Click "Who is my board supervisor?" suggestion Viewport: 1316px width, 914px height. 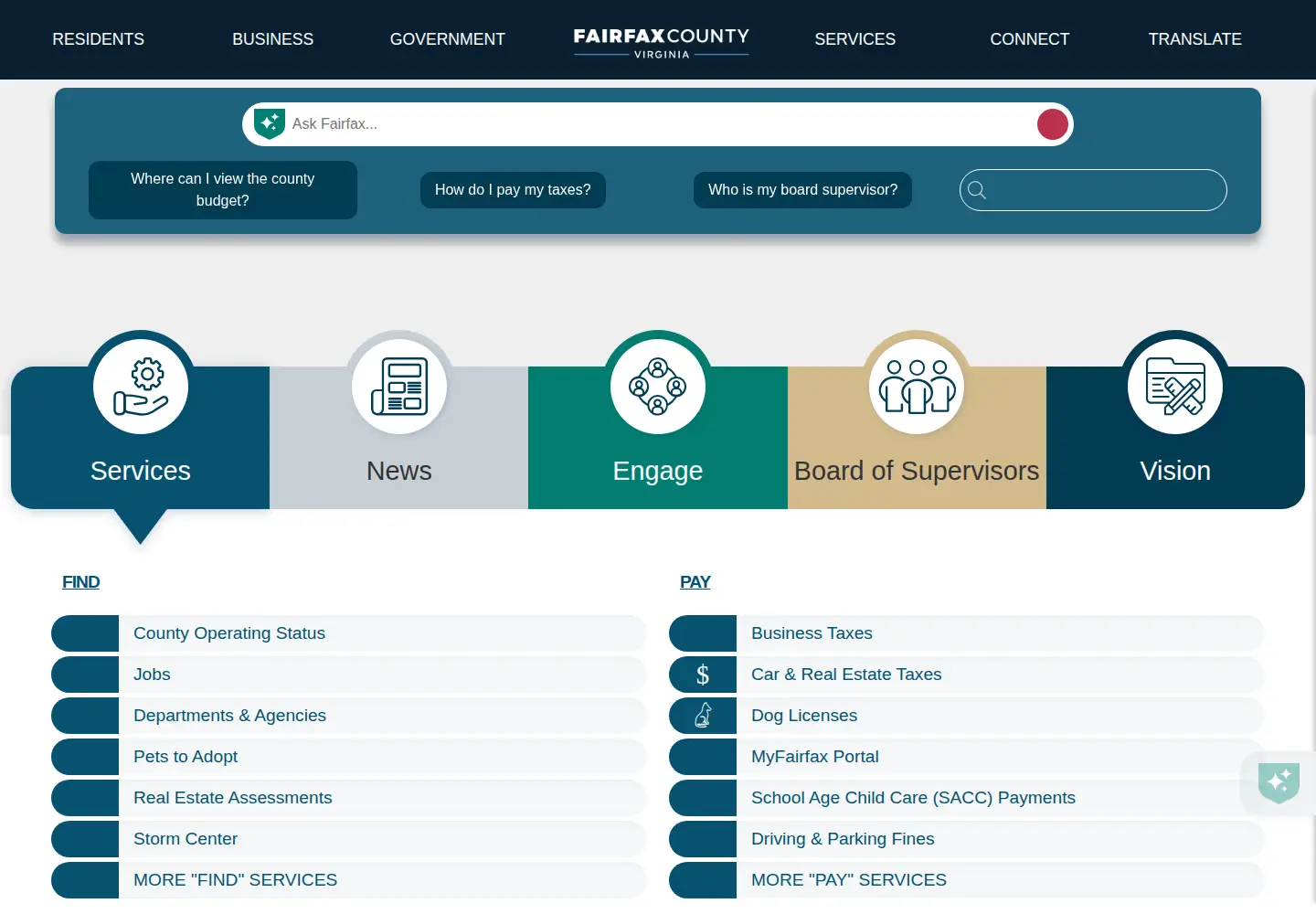click(x=802, y=190)
